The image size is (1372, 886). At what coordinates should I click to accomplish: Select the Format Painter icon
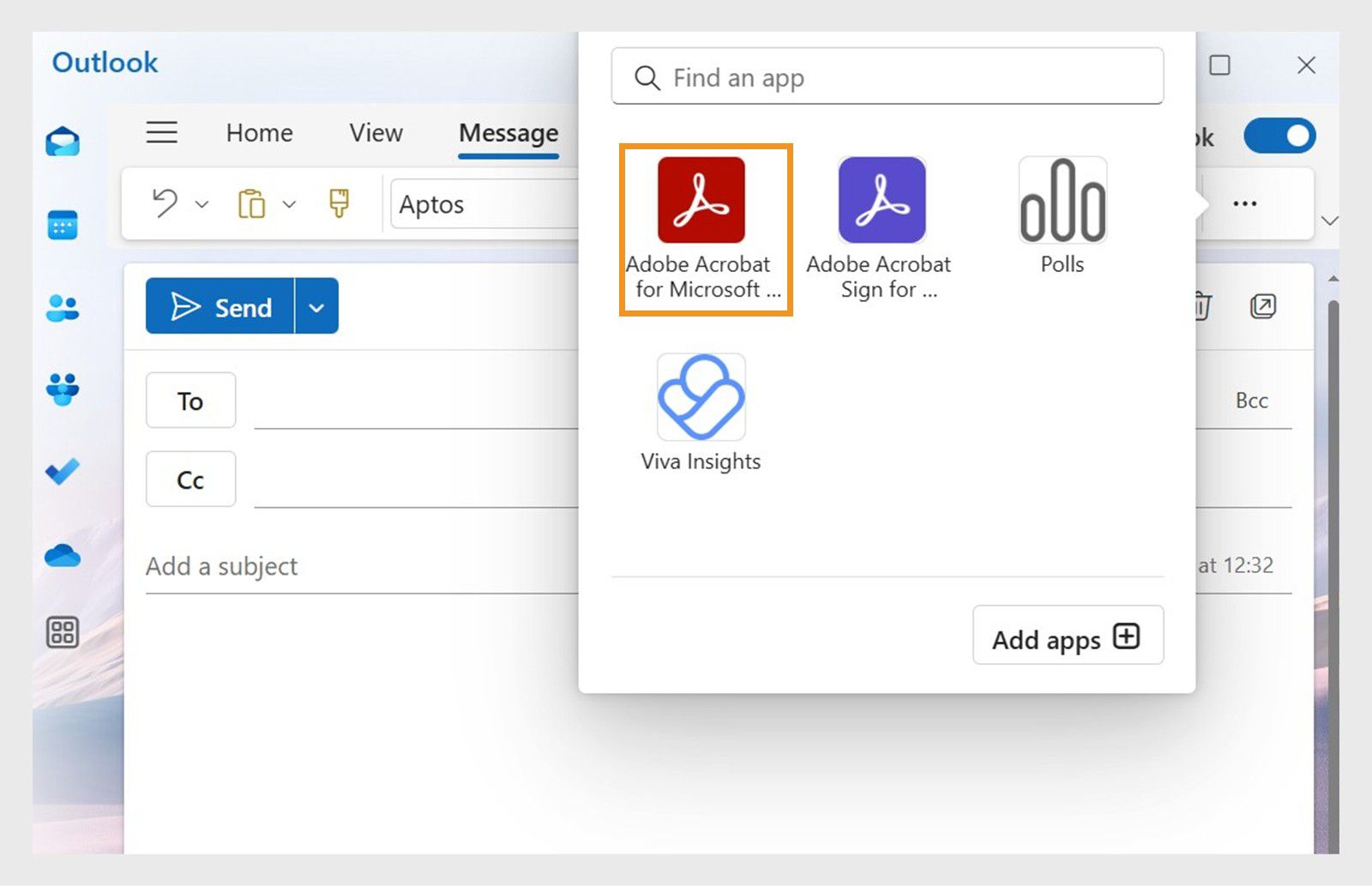pyautogui.click(x=340, y=203)
